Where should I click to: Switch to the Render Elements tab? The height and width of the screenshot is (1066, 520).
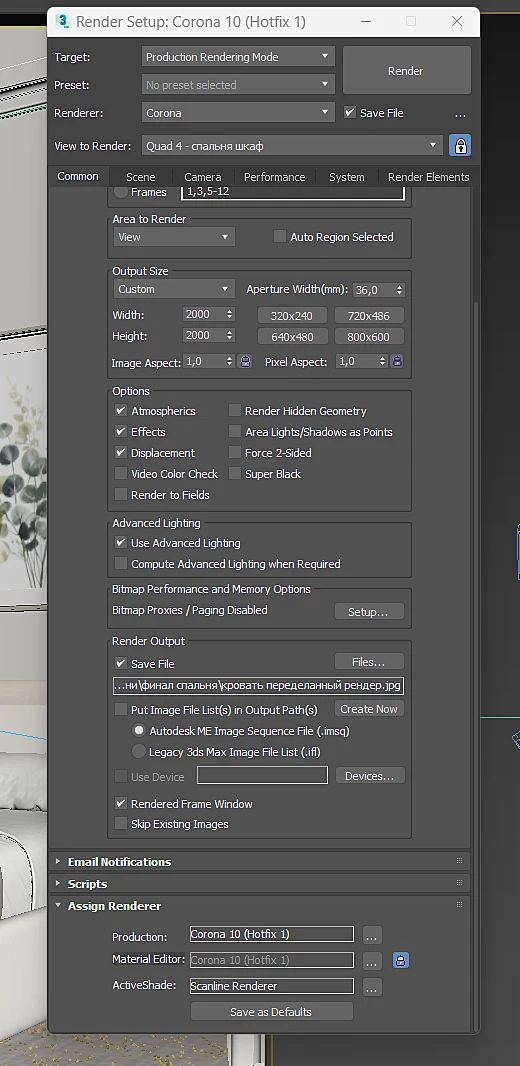point(428,177)
